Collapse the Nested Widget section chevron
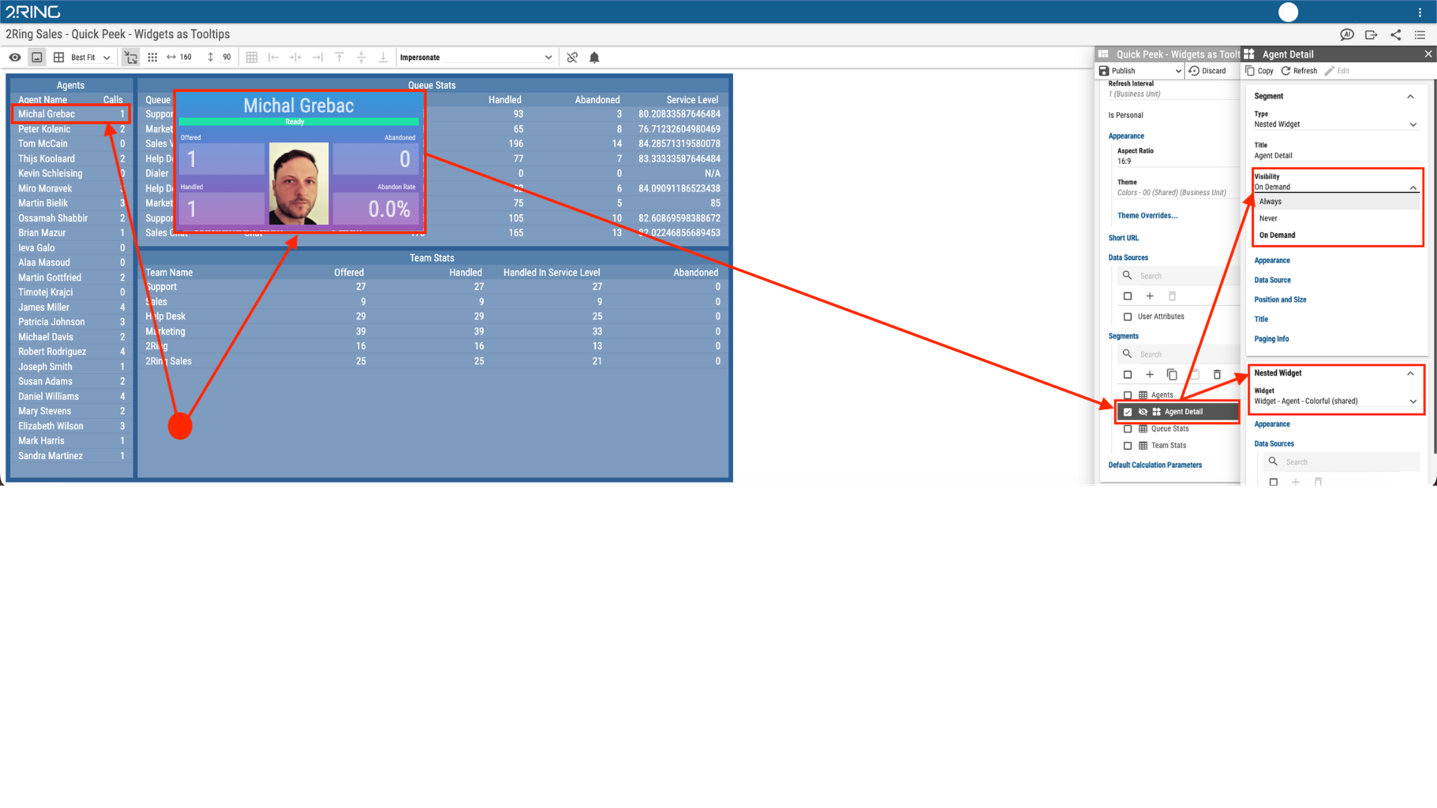Image resolution: width=1437 pixels, height=808 pixels. pos(1411,373)
